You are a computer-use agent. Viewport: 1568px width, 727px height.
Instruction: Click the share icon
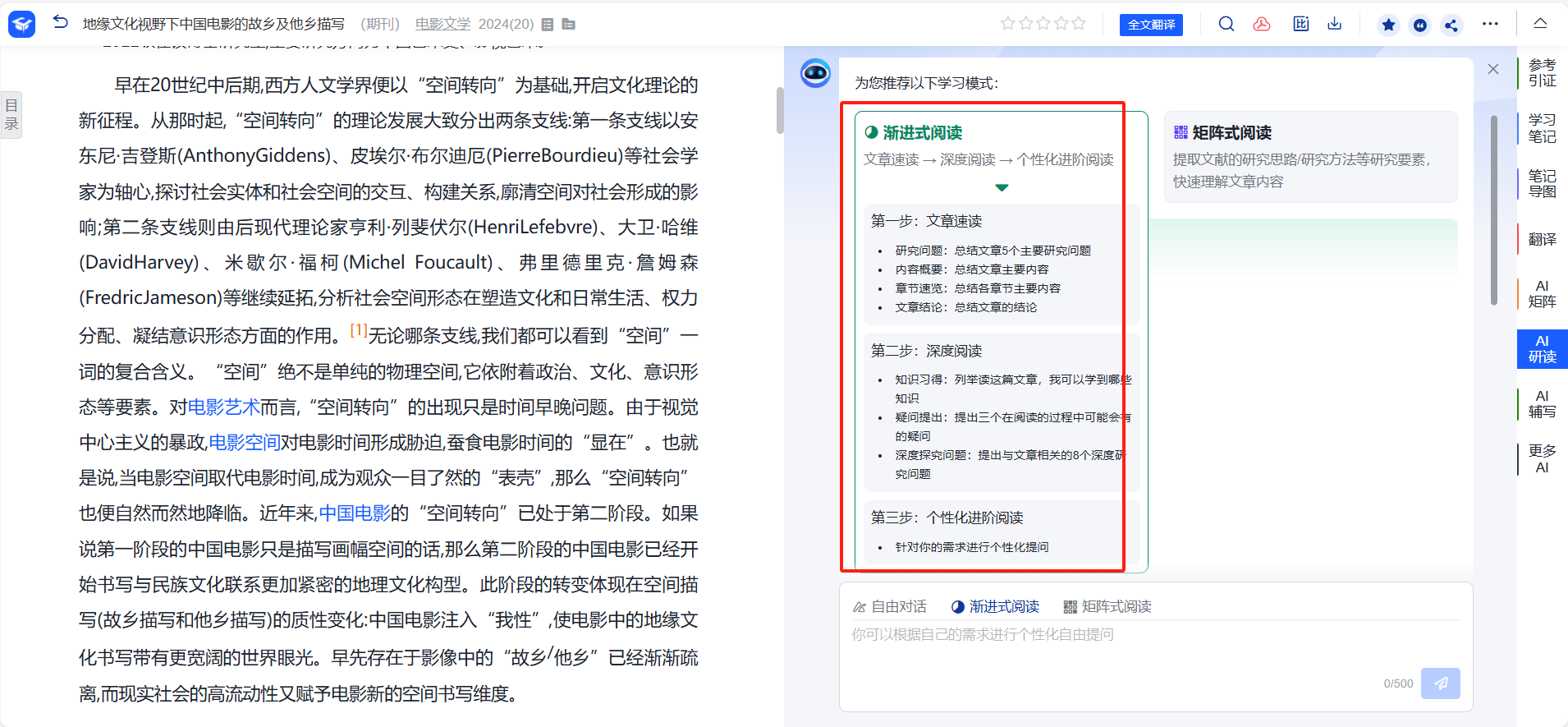[x=1451, y=25]
